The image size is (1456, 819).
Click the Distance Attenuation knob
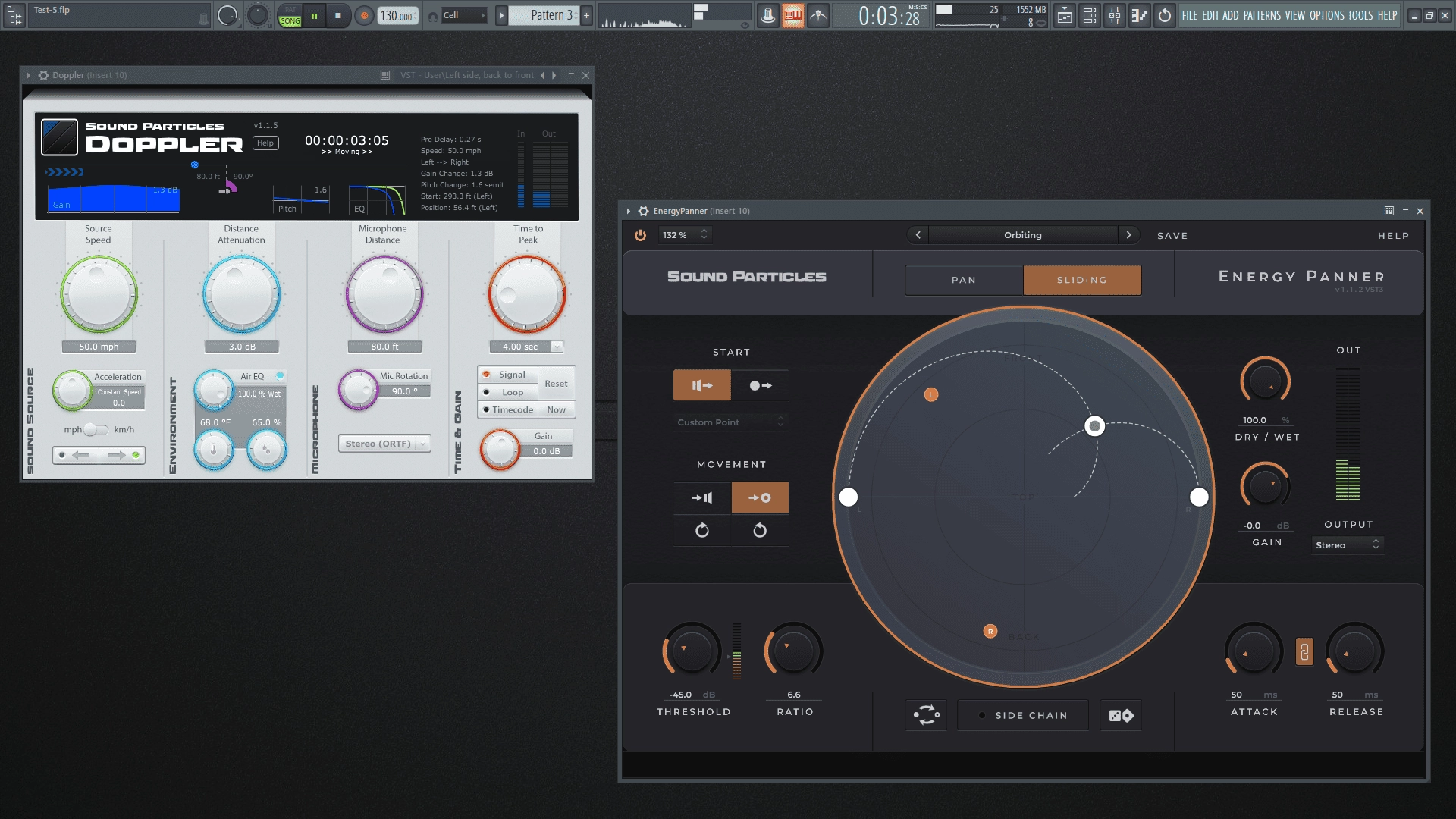pos(241,294)
